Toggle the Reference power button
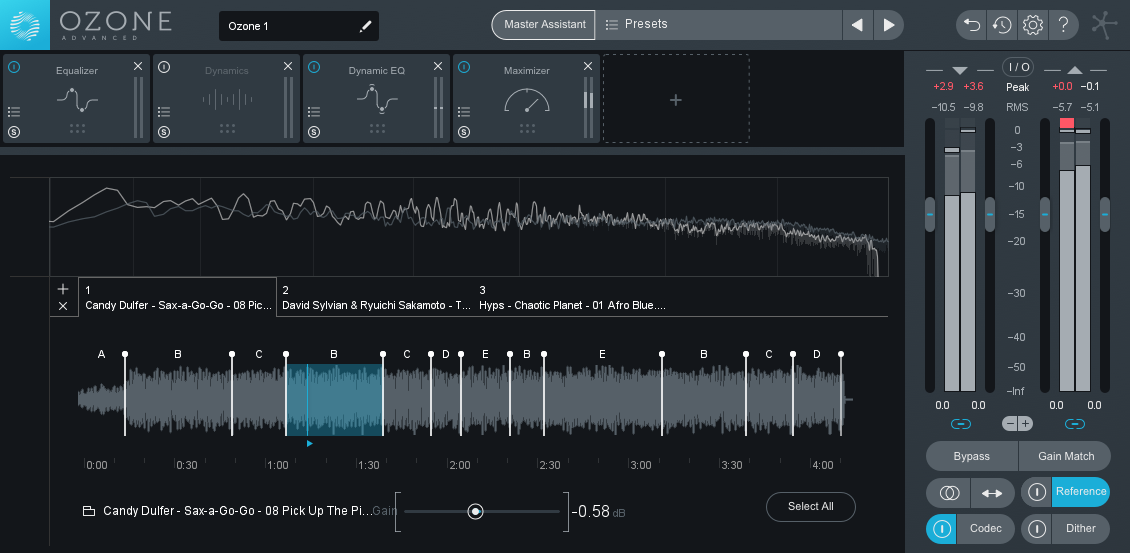Image resolution: width=1130 pixels, height=553 pixels. click(1036, 492)
